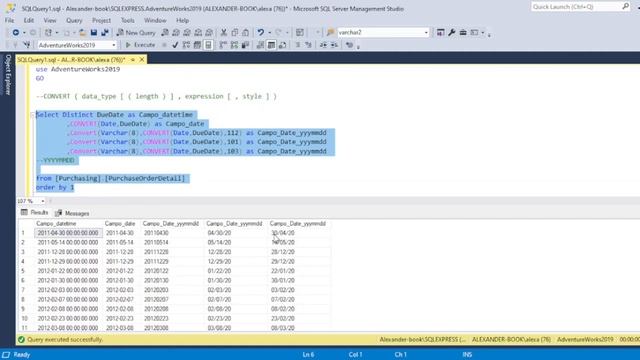Open the Object Explorer side panel
Screen dimensions: 640x360
click(7, 75)
